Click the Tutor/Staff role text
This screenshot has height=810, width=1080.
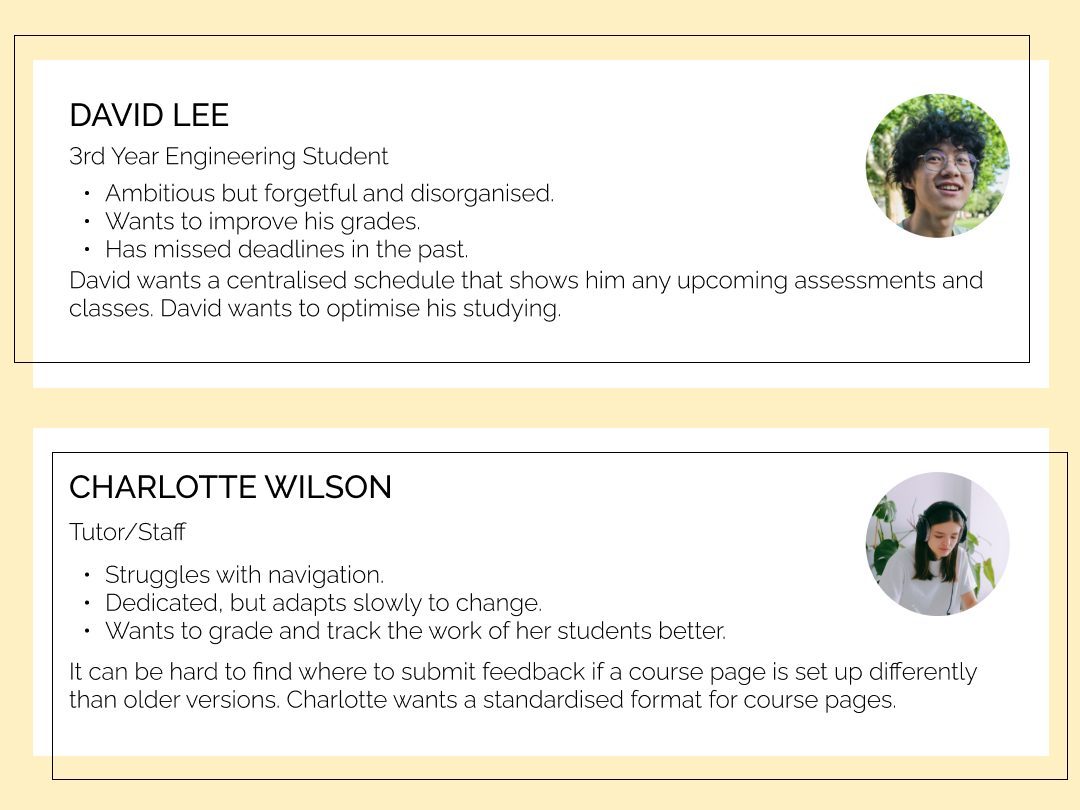127,532
